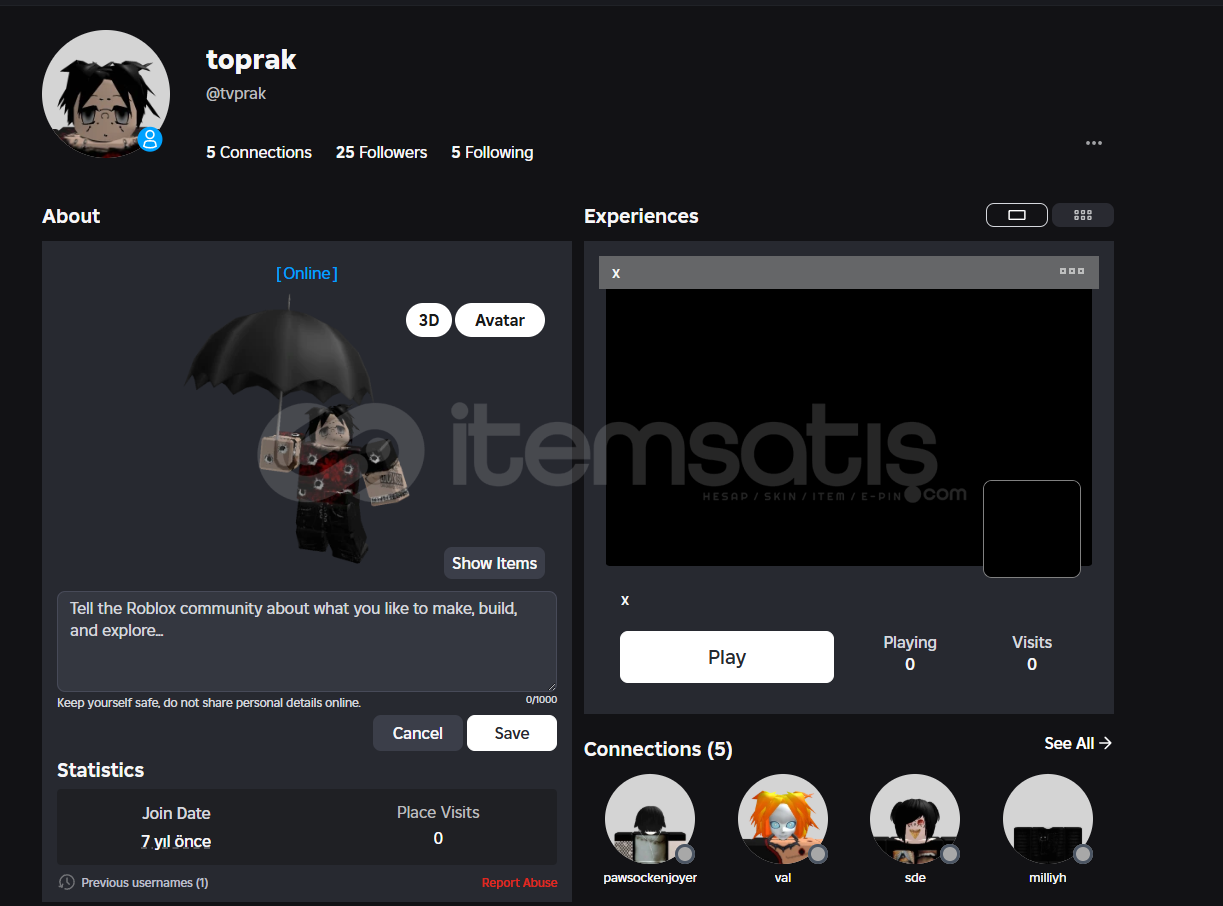Open 5 Connections list

[259, 152]
